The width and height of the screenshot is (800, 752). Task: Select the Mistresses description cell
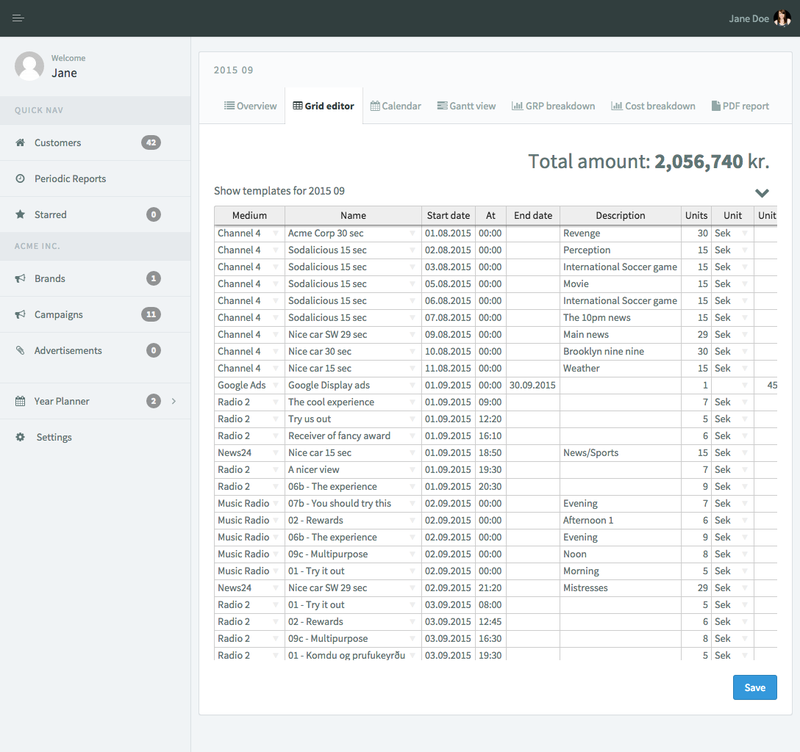coord(620,588)
